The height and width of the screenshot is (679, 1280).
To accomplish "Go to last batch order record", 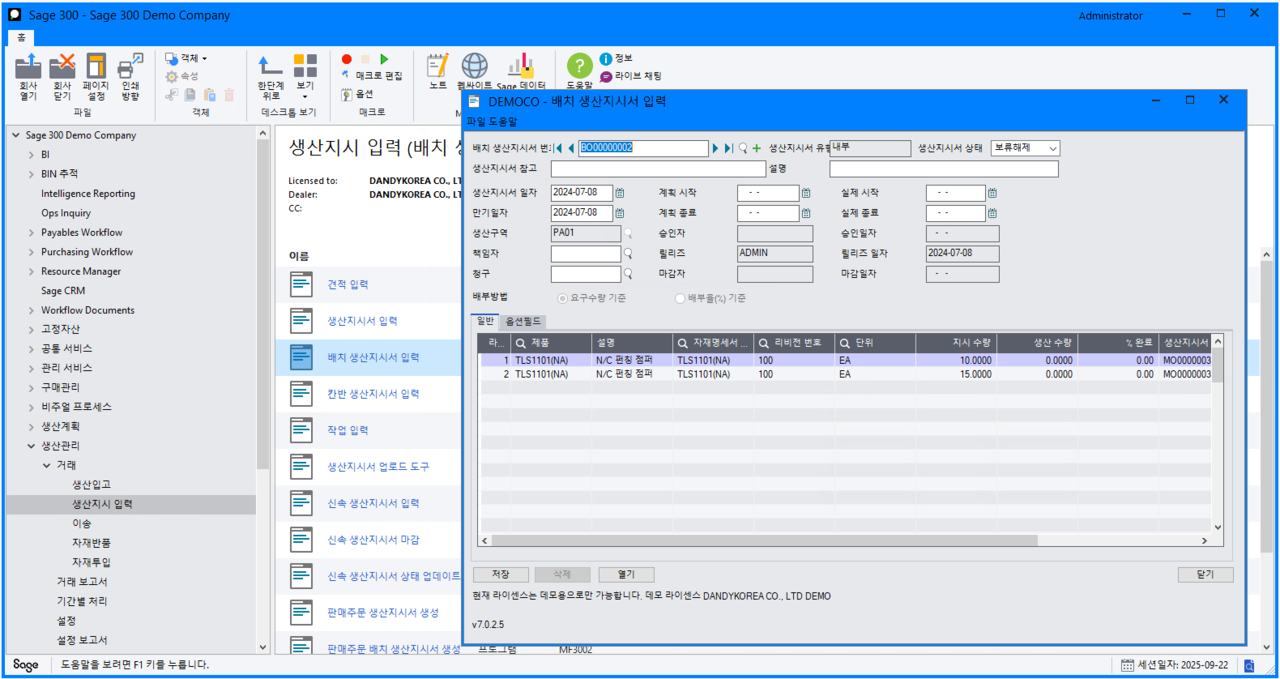I will [729, 148].
